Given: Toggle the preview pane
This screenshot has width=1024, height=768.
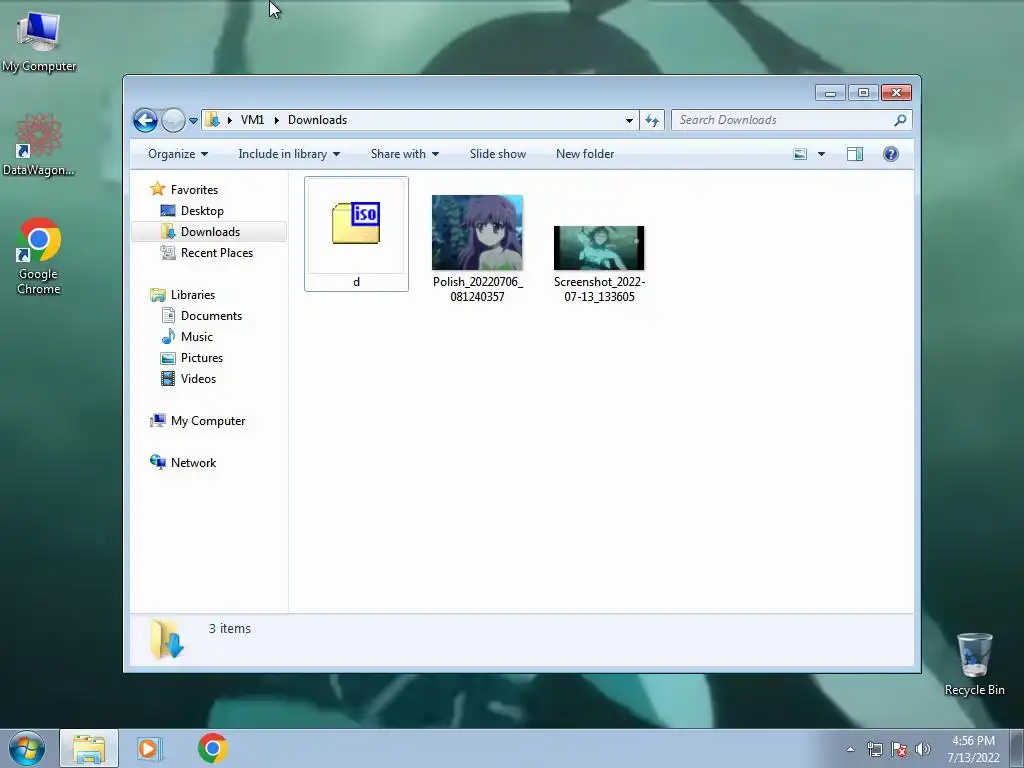Looking at the screenshot, I should tap(855, 154).
